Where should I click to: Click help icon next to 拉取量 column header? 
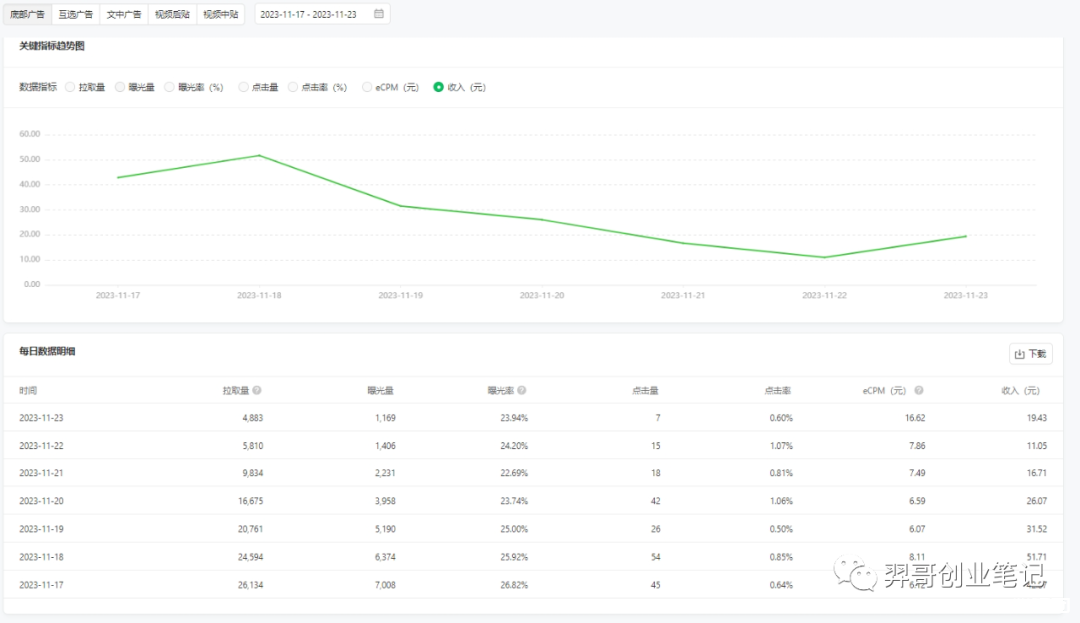(257, 390)
